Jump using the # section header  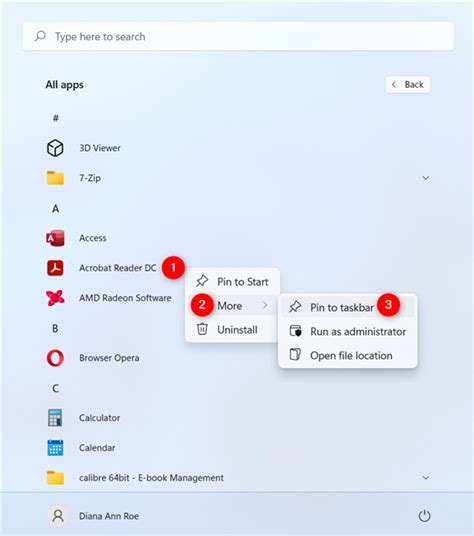pos(55,118)
